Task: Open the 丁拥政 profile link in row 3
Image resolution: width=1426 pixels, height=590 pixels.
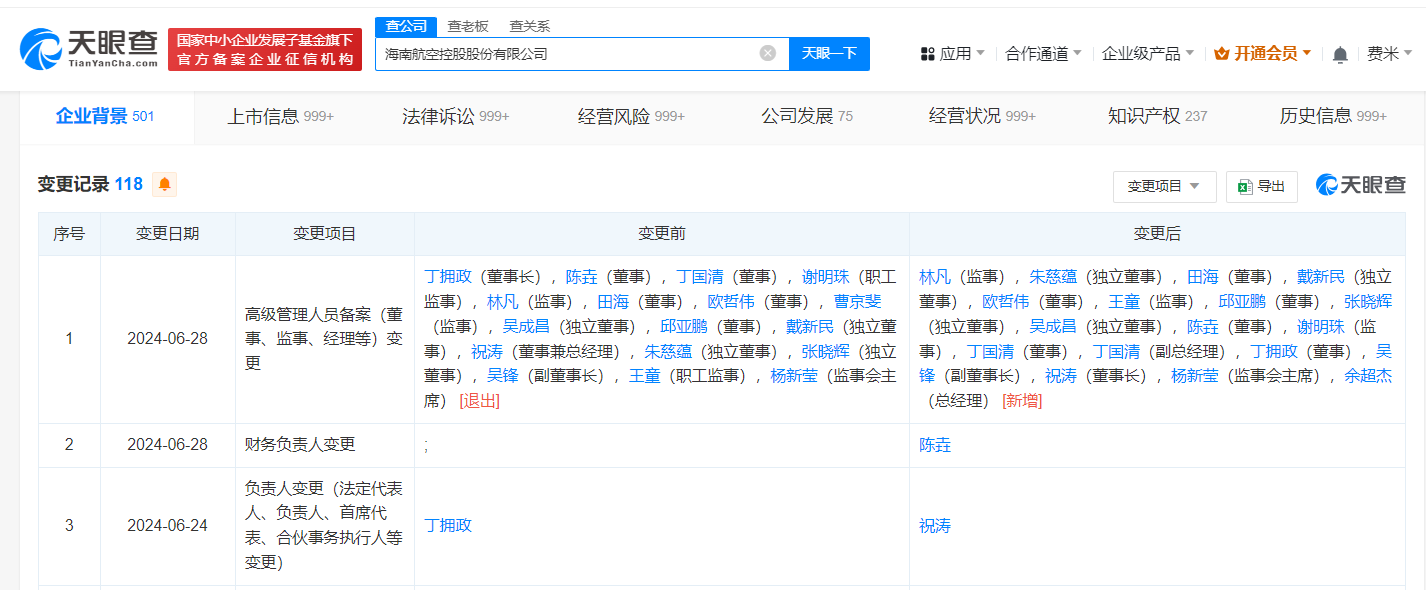Action: tap(446, 525)
